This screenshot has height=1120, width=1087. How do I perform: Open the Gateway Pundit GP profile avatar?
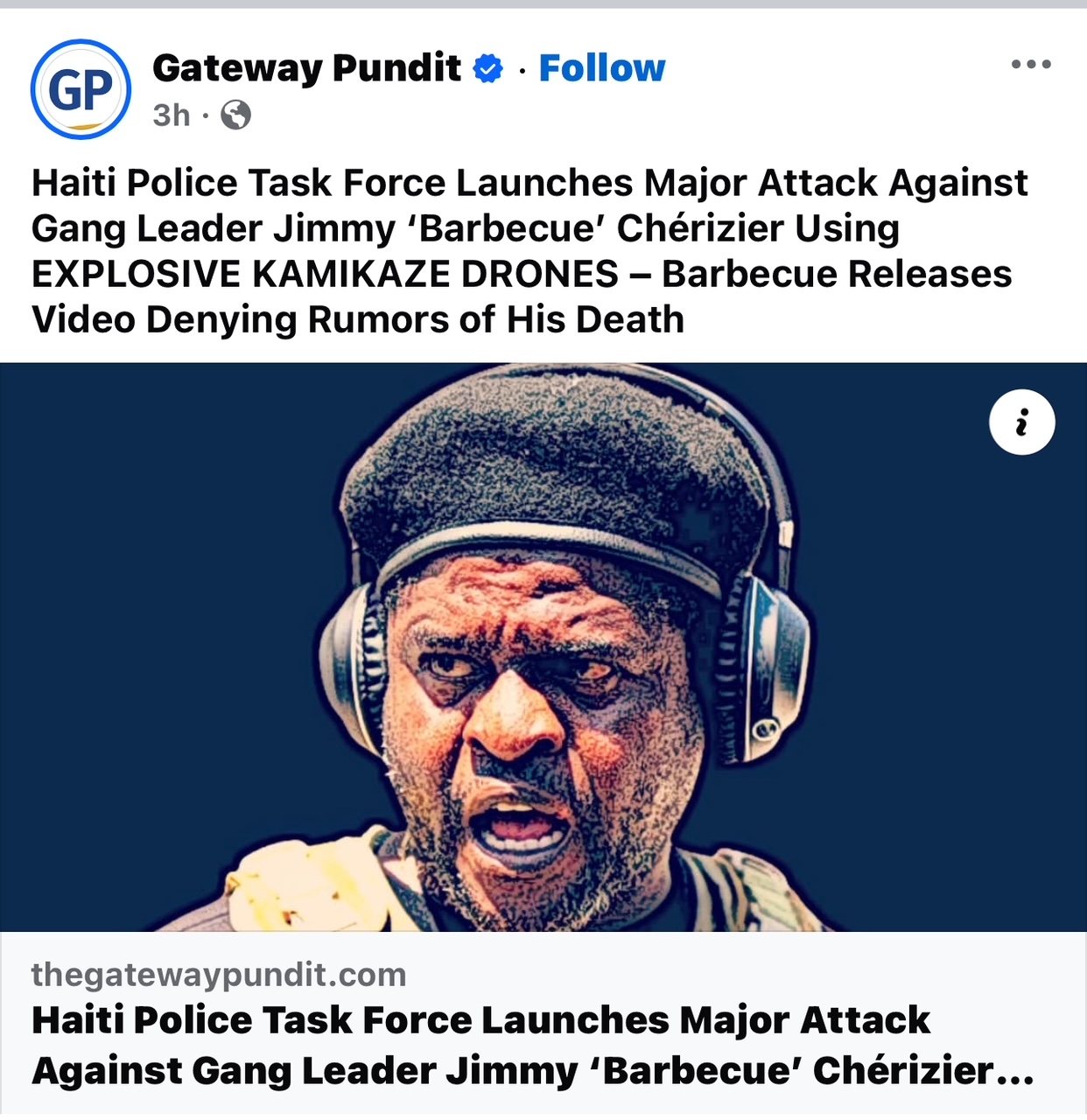click(x=81, y=89)
